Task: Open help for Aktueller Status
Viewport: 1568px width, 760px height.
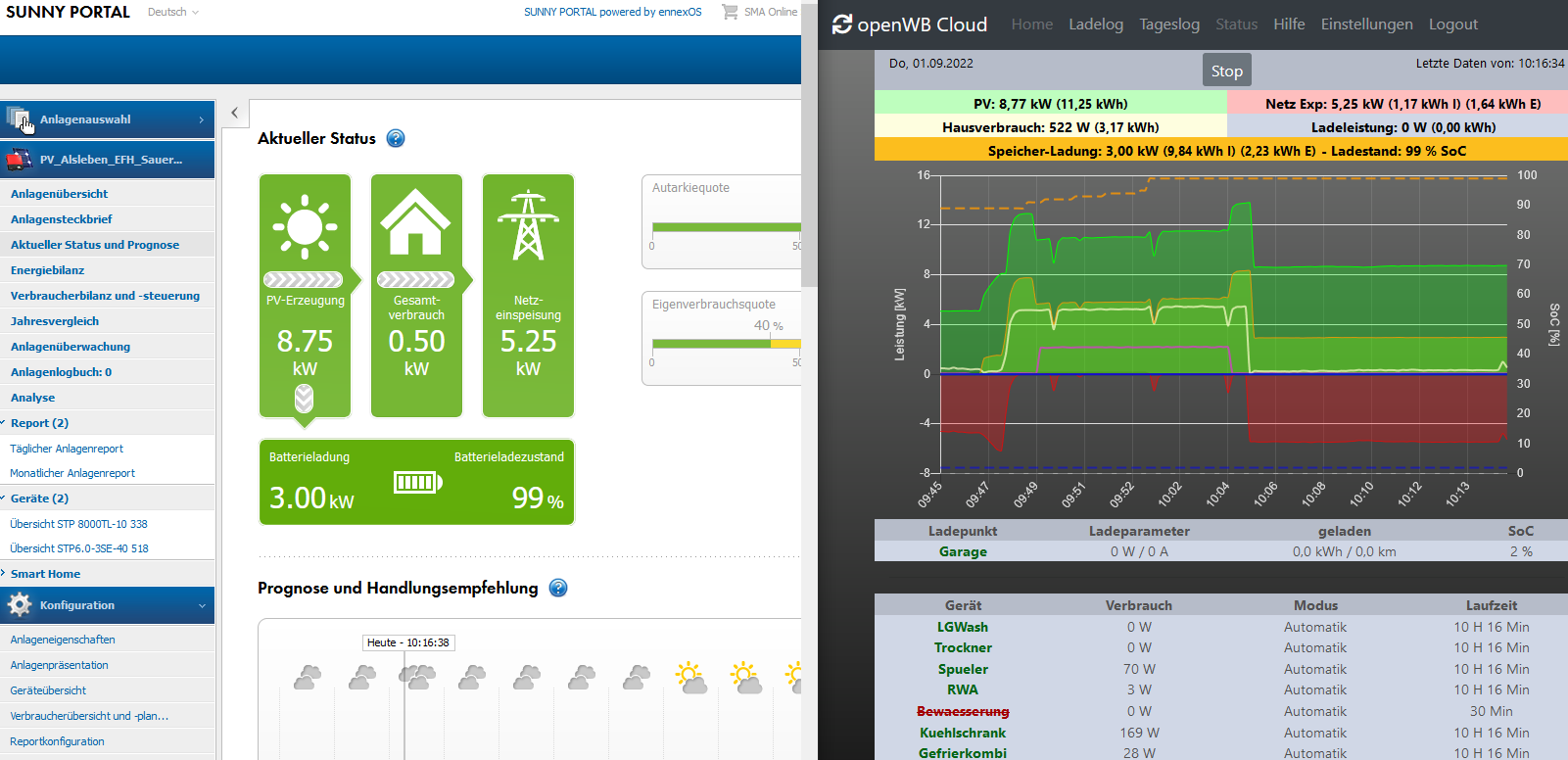Action: pyautogui.click(x=396, y=139)
